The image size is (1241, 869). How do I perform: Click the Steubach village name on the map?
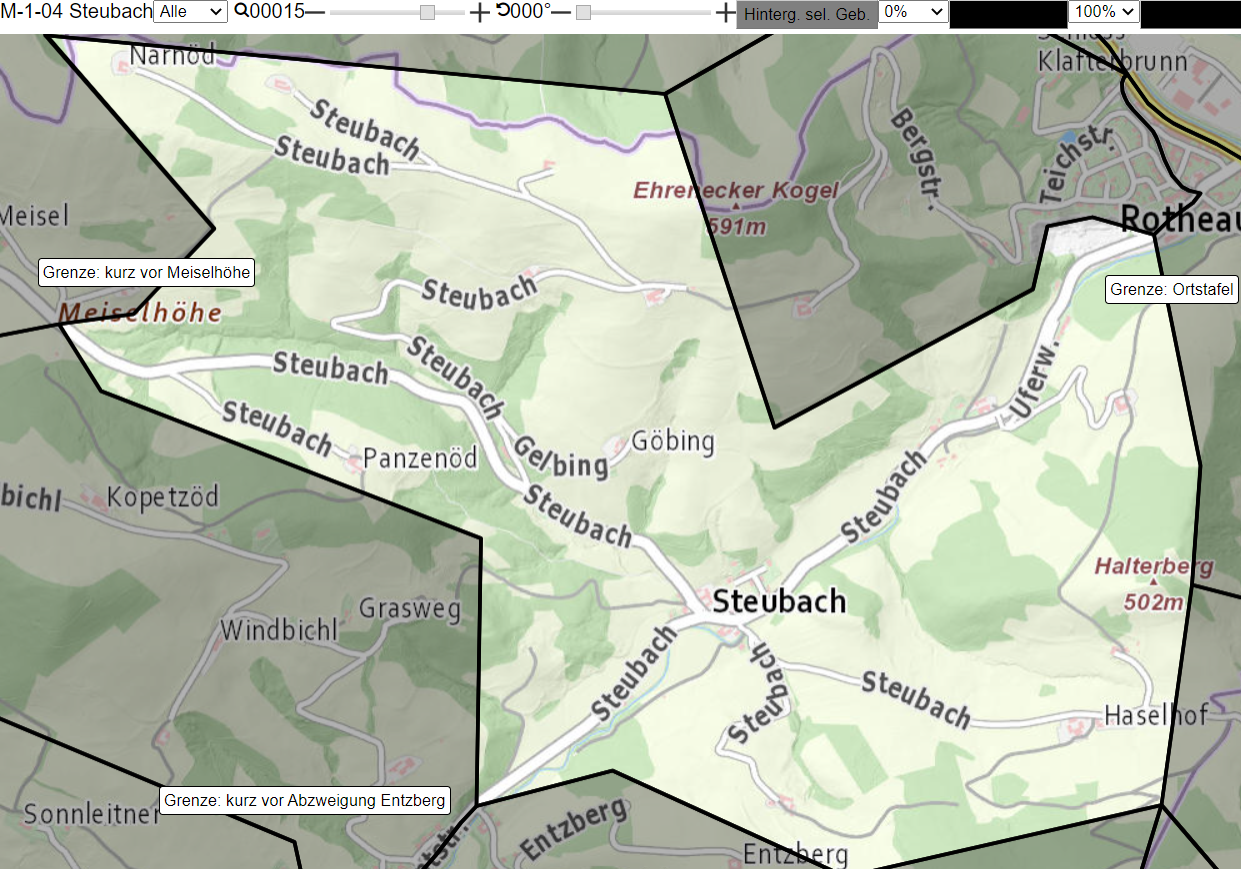click(x=780, y=601)
